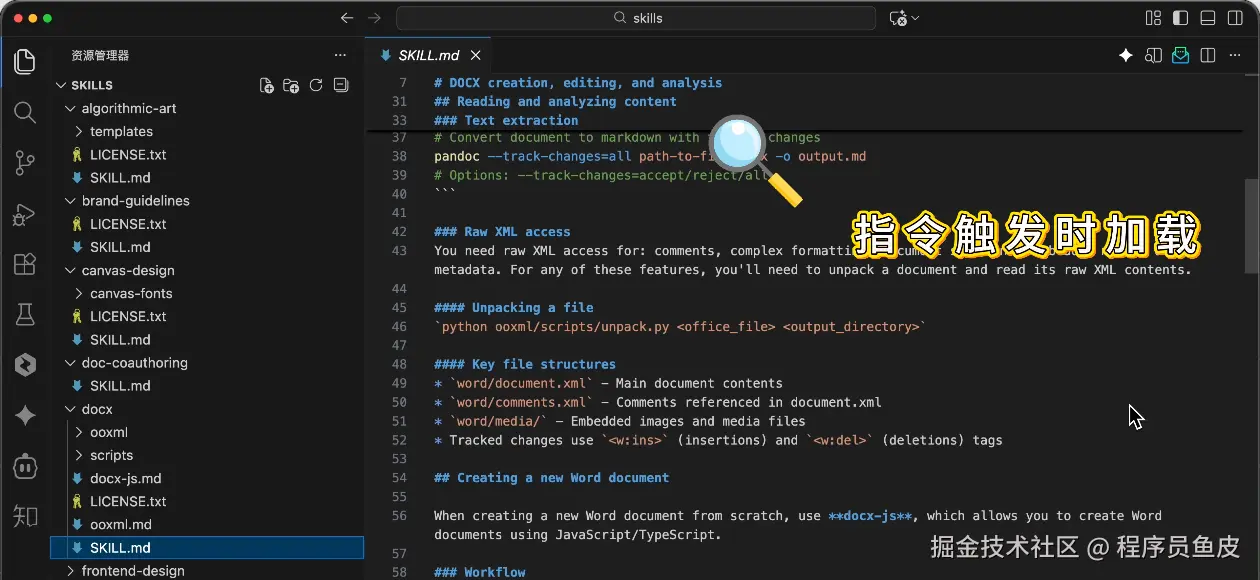
Task: Jump to sticky heading 'Text extraction'
Action: point(506,120)
